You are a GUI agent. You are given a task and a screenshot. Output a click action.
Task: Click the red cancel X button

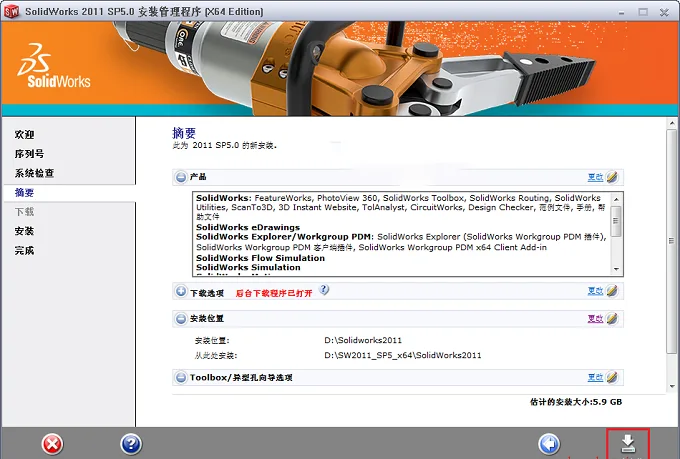tap(52, 444)
